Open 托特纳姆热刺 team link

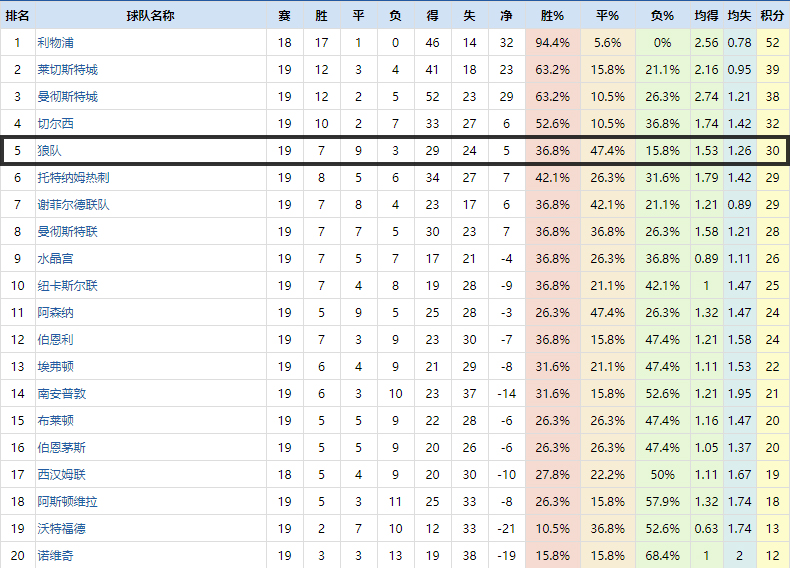coord(73,178)
